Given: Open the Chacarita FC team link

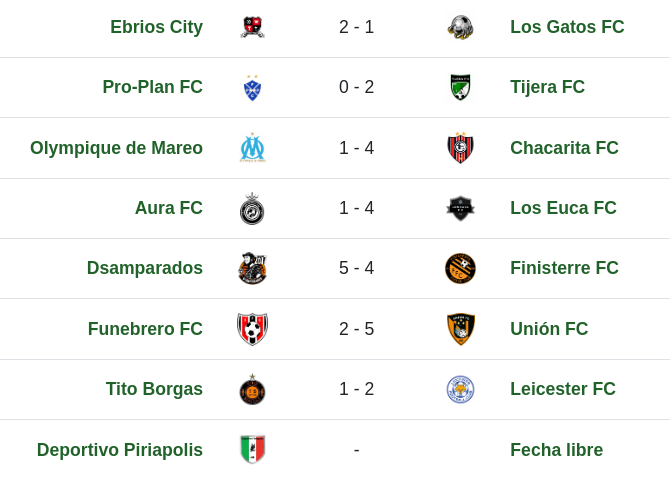Looking at the screenshot, I should [x=564, y=148].
